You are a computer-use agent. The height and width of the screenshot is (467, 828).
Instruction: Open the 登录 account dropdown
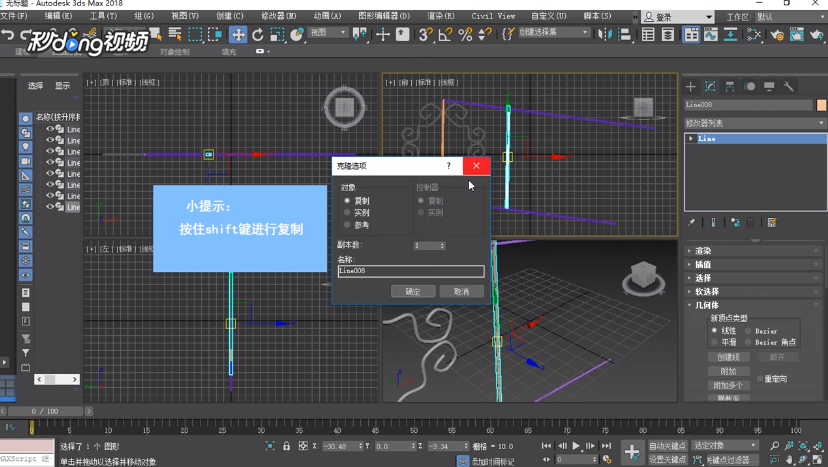[678, 17]
